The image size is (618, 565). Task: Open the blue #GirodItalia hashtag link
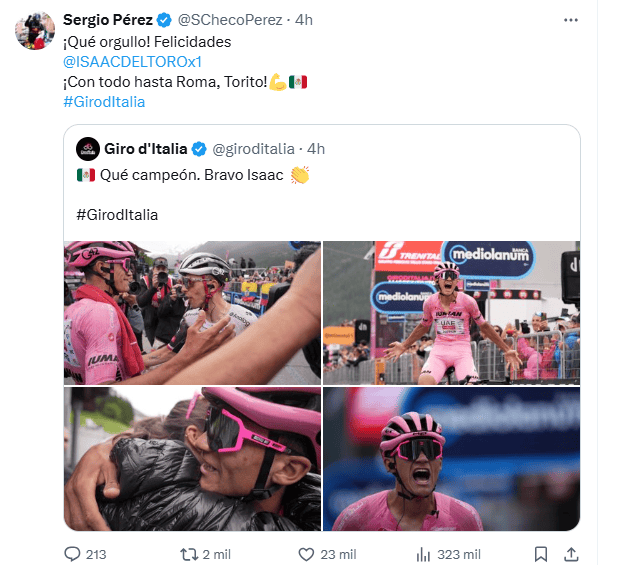click(x=104, y=101)
